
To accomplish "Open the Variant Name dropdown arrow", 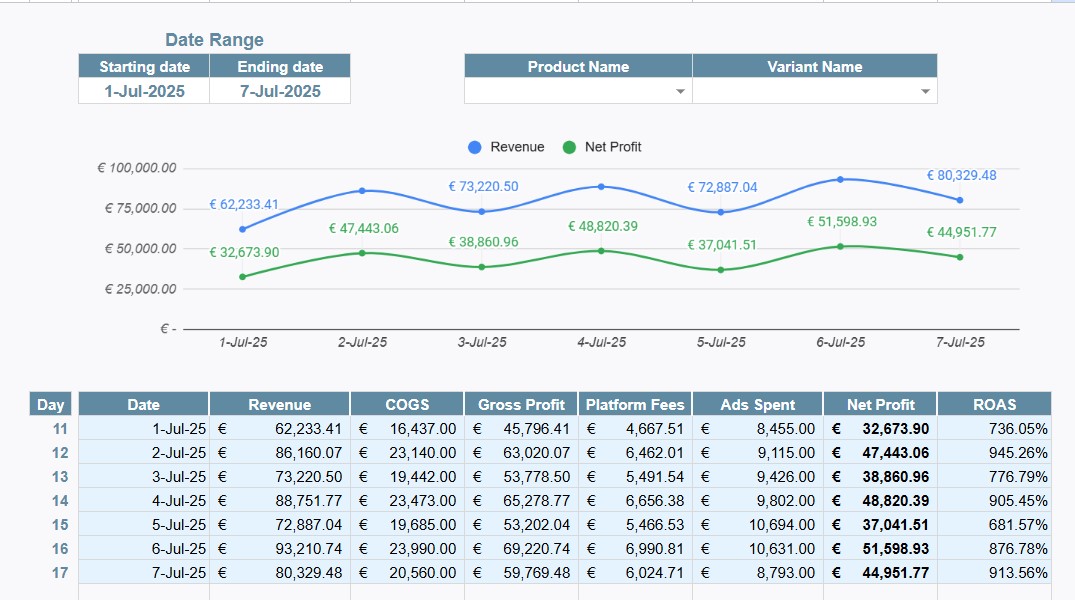I will [x=925, y=91].
